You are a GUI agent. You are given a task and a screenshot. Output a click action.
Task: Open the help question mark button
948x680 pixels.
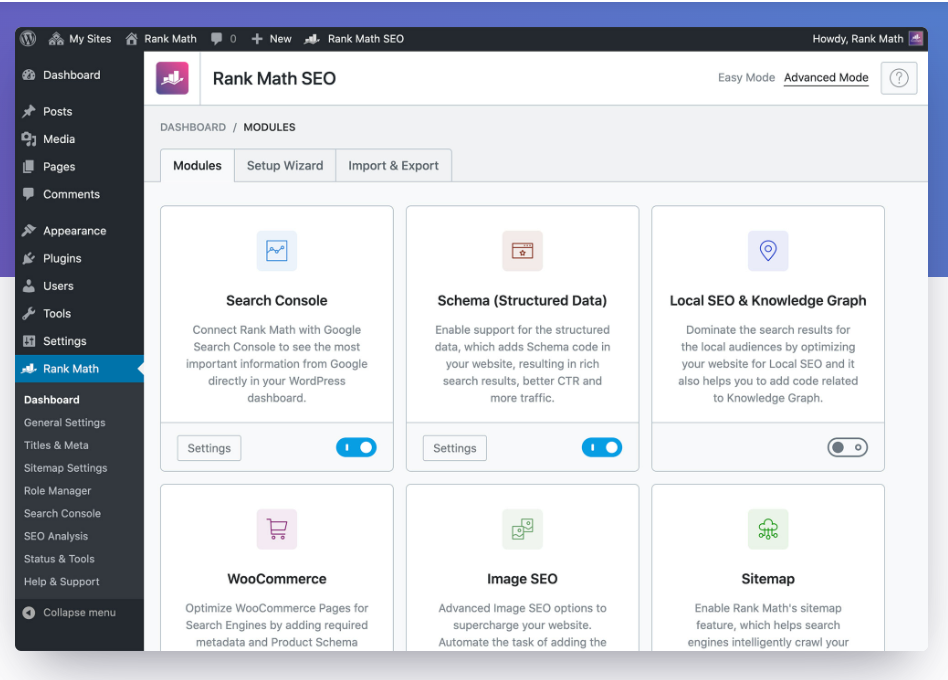(x=899, y=78)
